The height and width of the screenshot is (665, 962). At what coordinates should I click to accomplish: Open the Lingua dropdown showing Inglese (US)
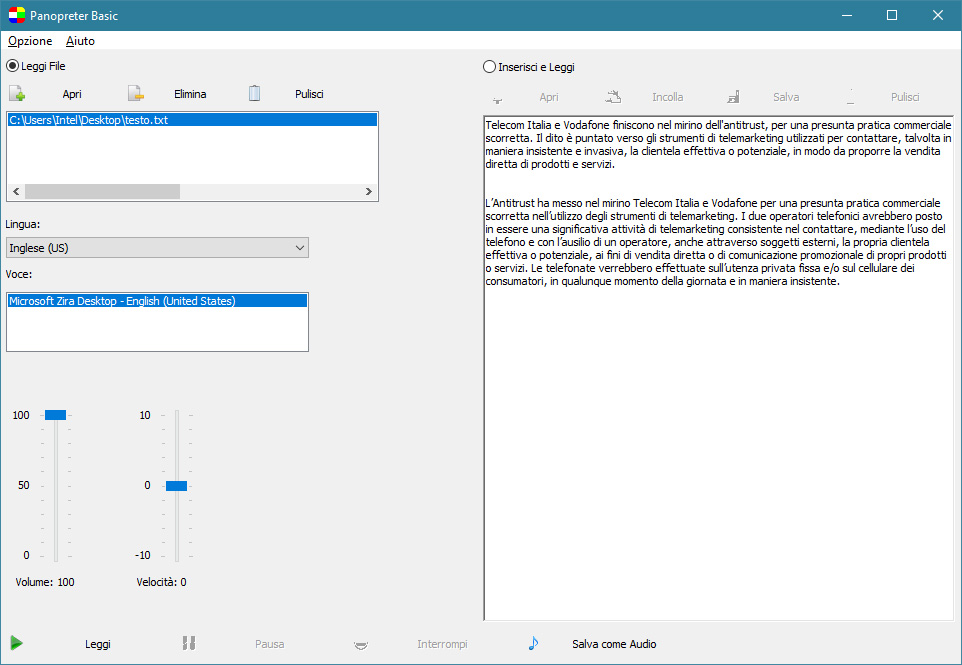click(157, 247)
